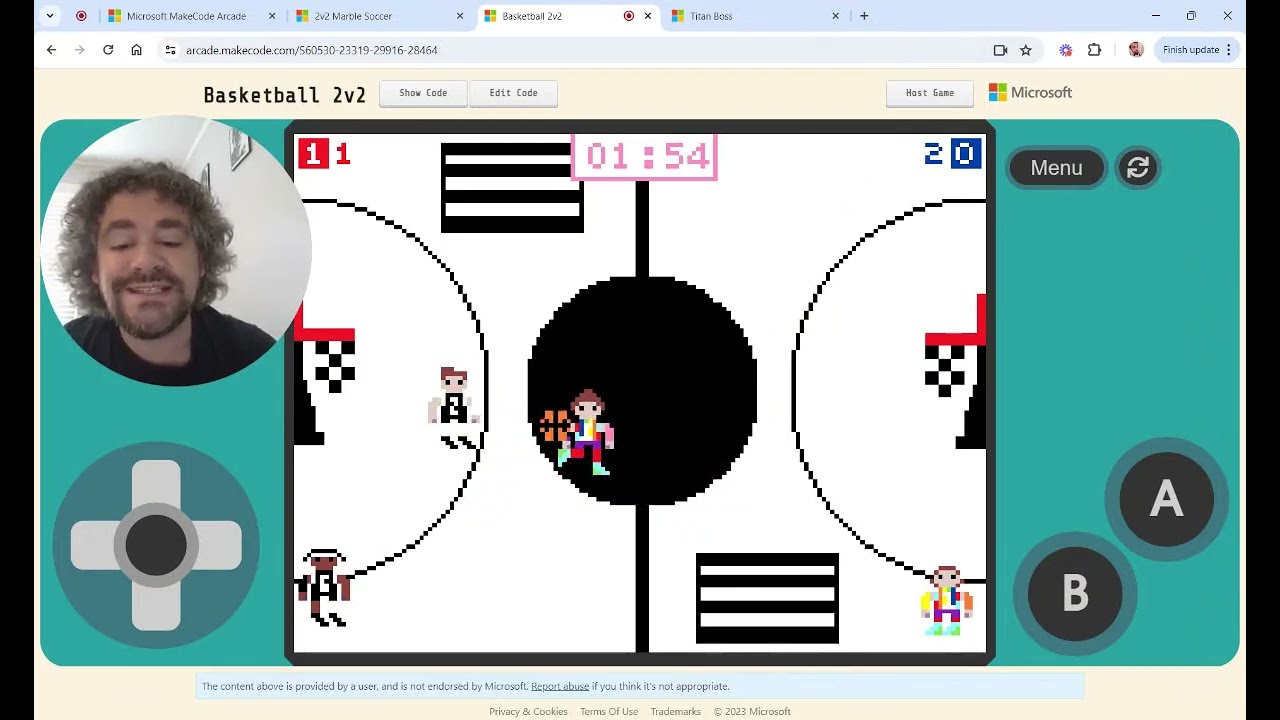
Task: Open site information icon in address bar
Action: click(170, 50)
